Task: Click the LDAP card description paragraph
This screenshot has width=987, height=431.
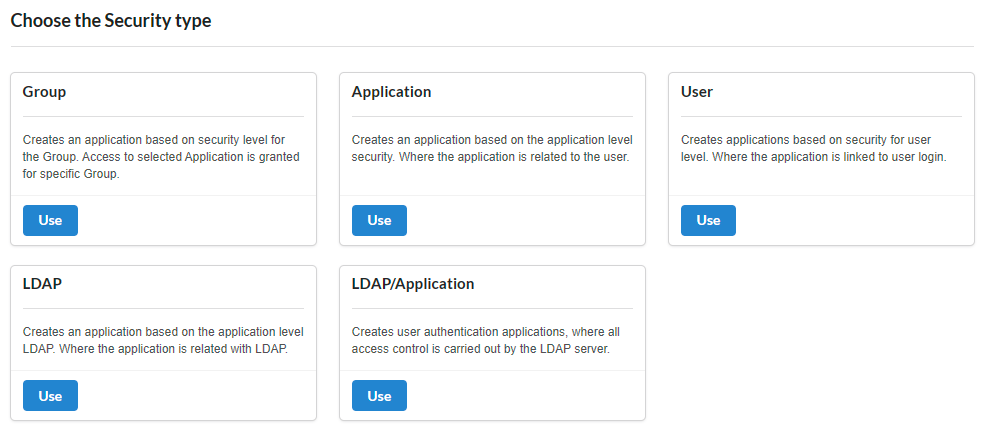Action: tap(163, 340)
